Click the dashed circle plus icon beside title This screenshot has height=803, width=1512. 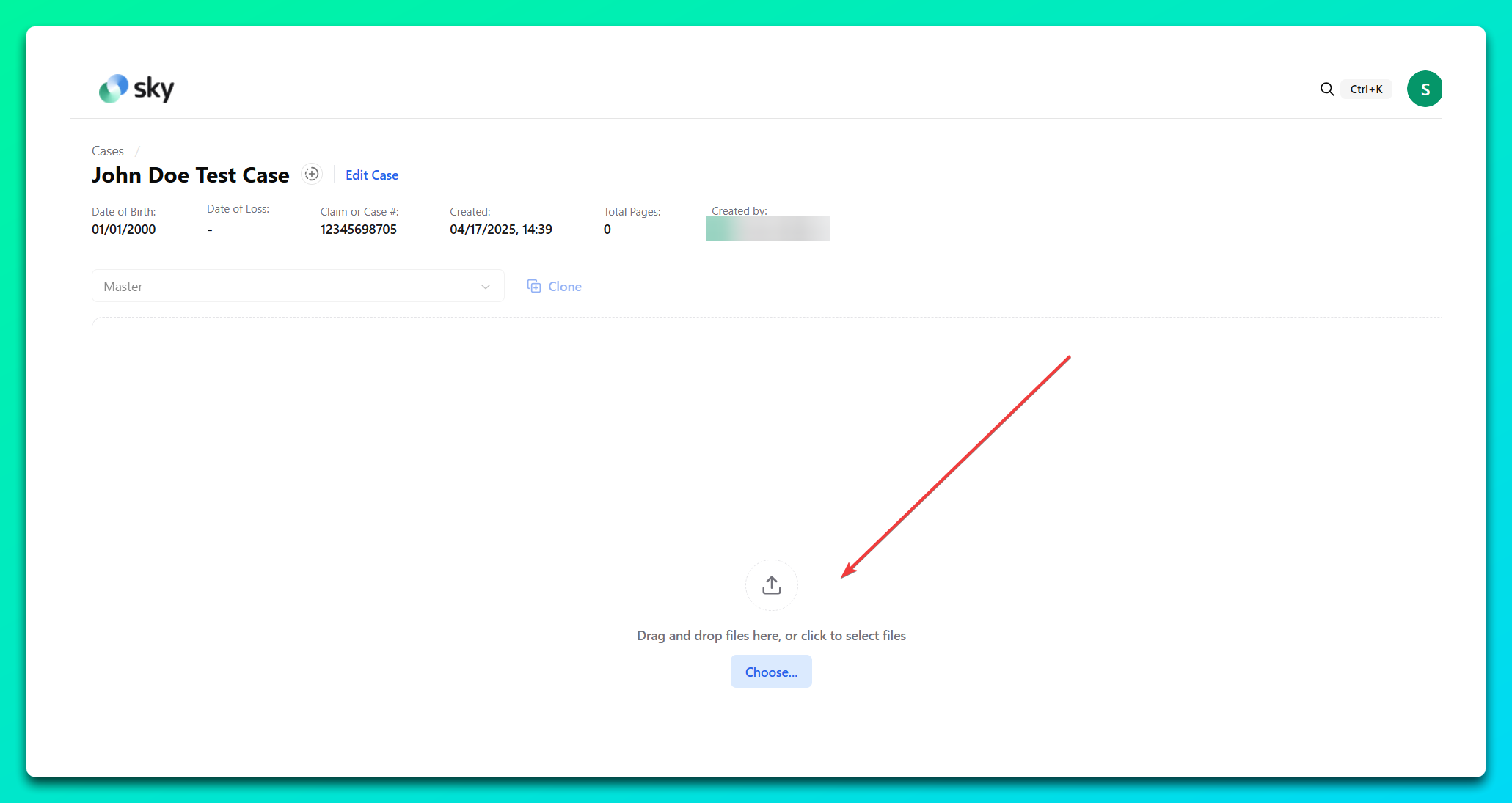[312, 175]
